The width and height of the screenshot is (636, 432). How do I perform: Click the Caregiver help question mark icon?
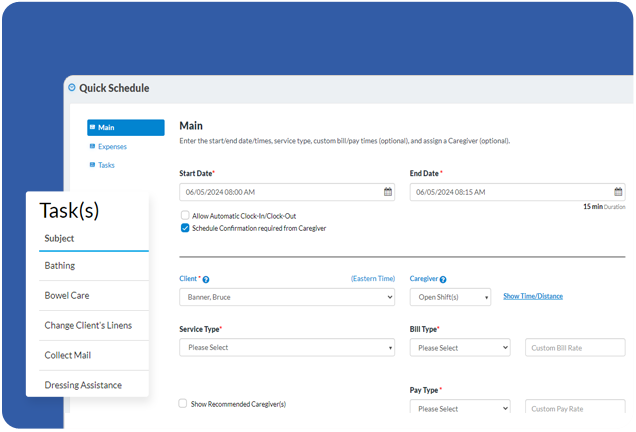[x=443, y=280]
